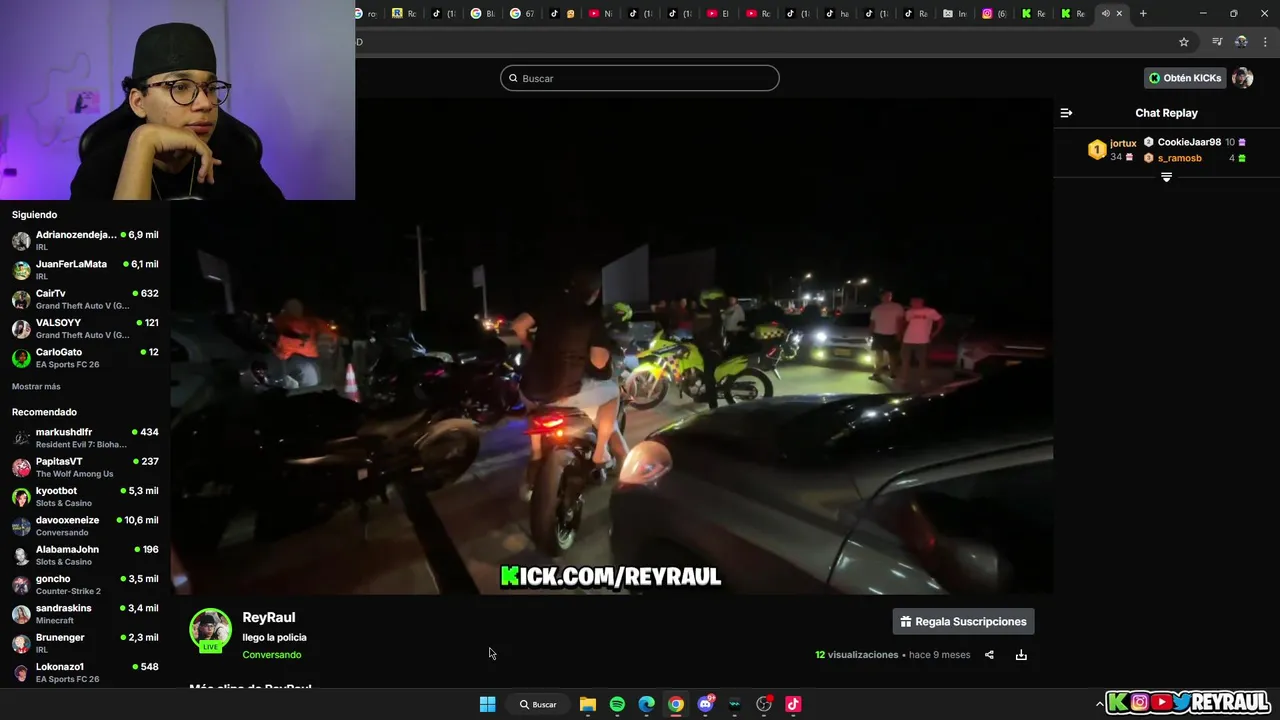Click the clip video player
Screen dimensions: 1280x720
click(611, 346)
